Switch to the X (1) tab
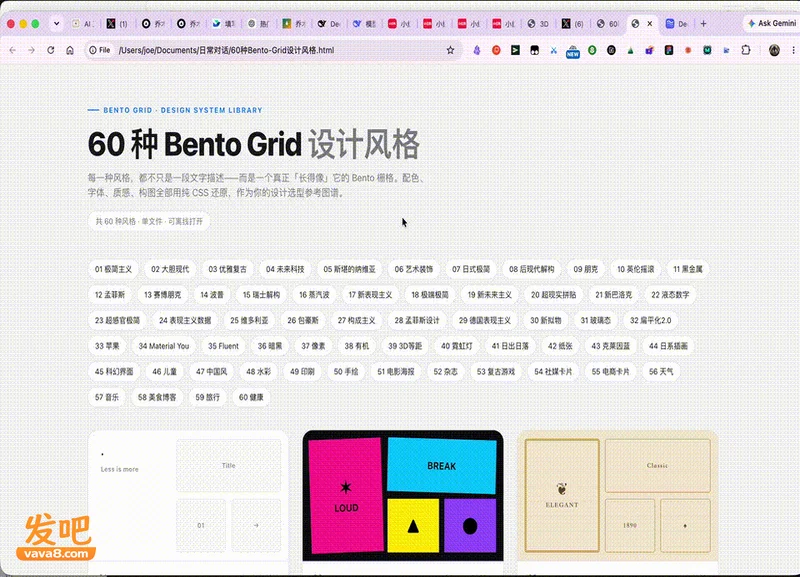This screenshot has width=800, height=577. [117, 23]
